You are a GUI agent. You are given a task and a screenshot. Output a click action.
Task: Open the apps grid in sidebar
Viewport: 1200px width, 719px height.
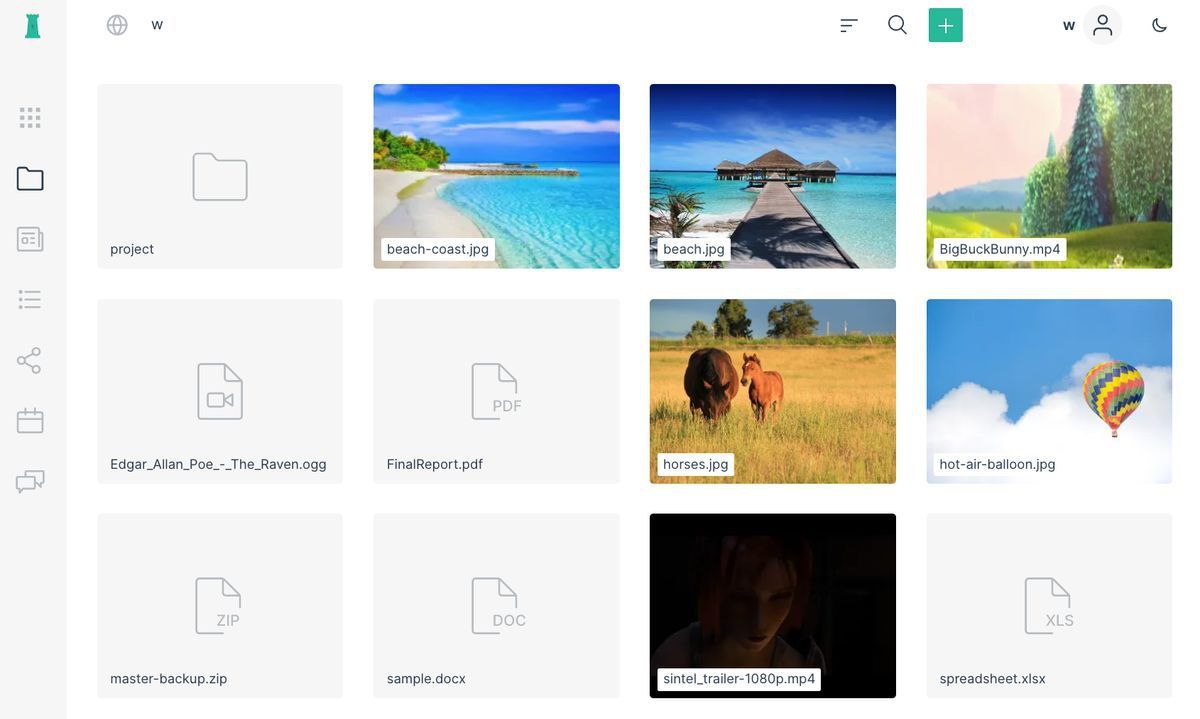click(30, 118)
